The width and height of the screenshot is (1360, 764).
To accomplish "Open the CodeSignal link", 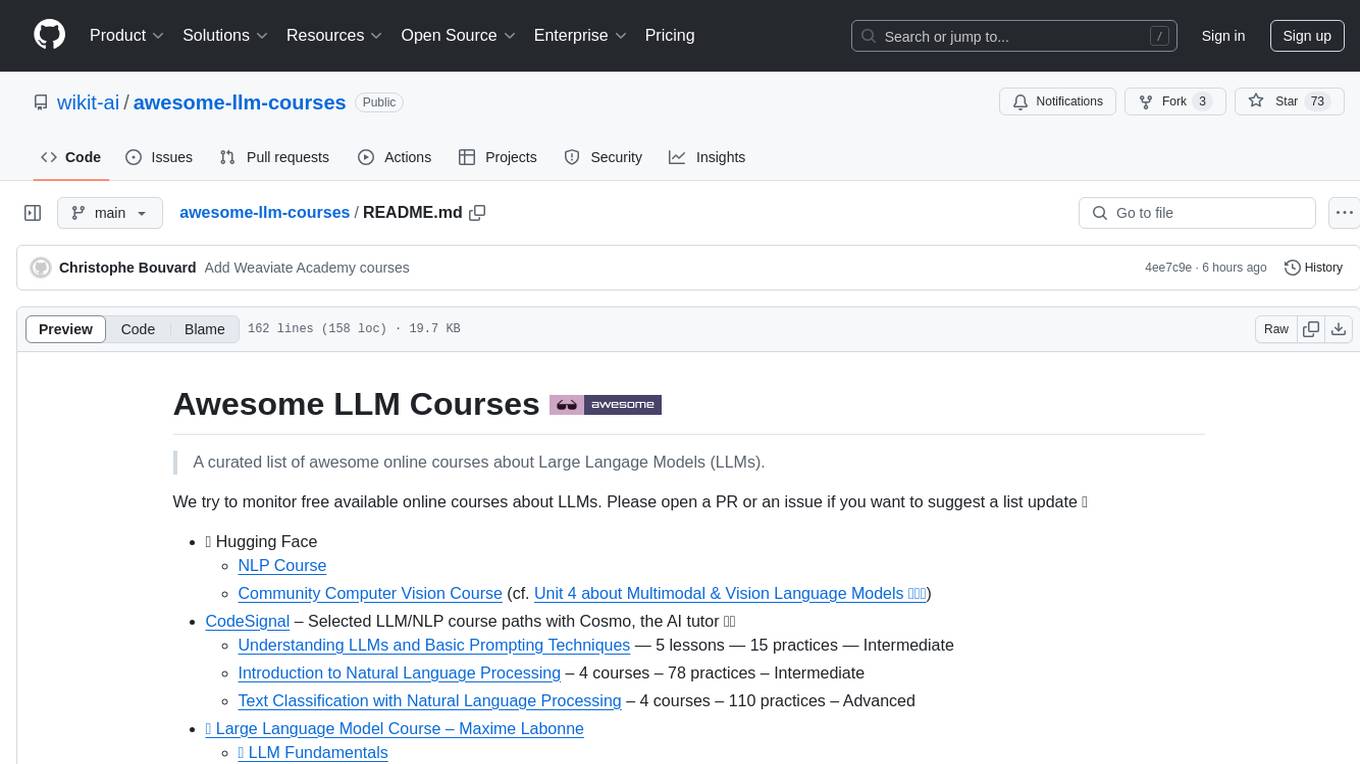I will [247, 621].
